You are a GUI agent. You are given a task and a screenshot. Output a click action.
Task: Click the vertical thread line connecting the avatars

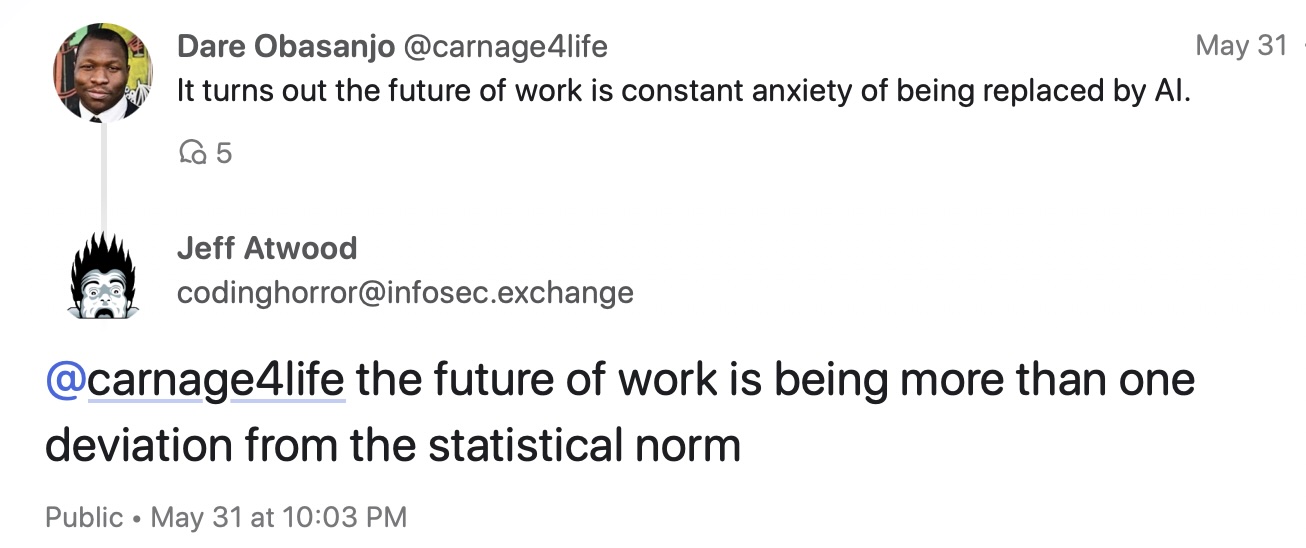click(103, 178)
